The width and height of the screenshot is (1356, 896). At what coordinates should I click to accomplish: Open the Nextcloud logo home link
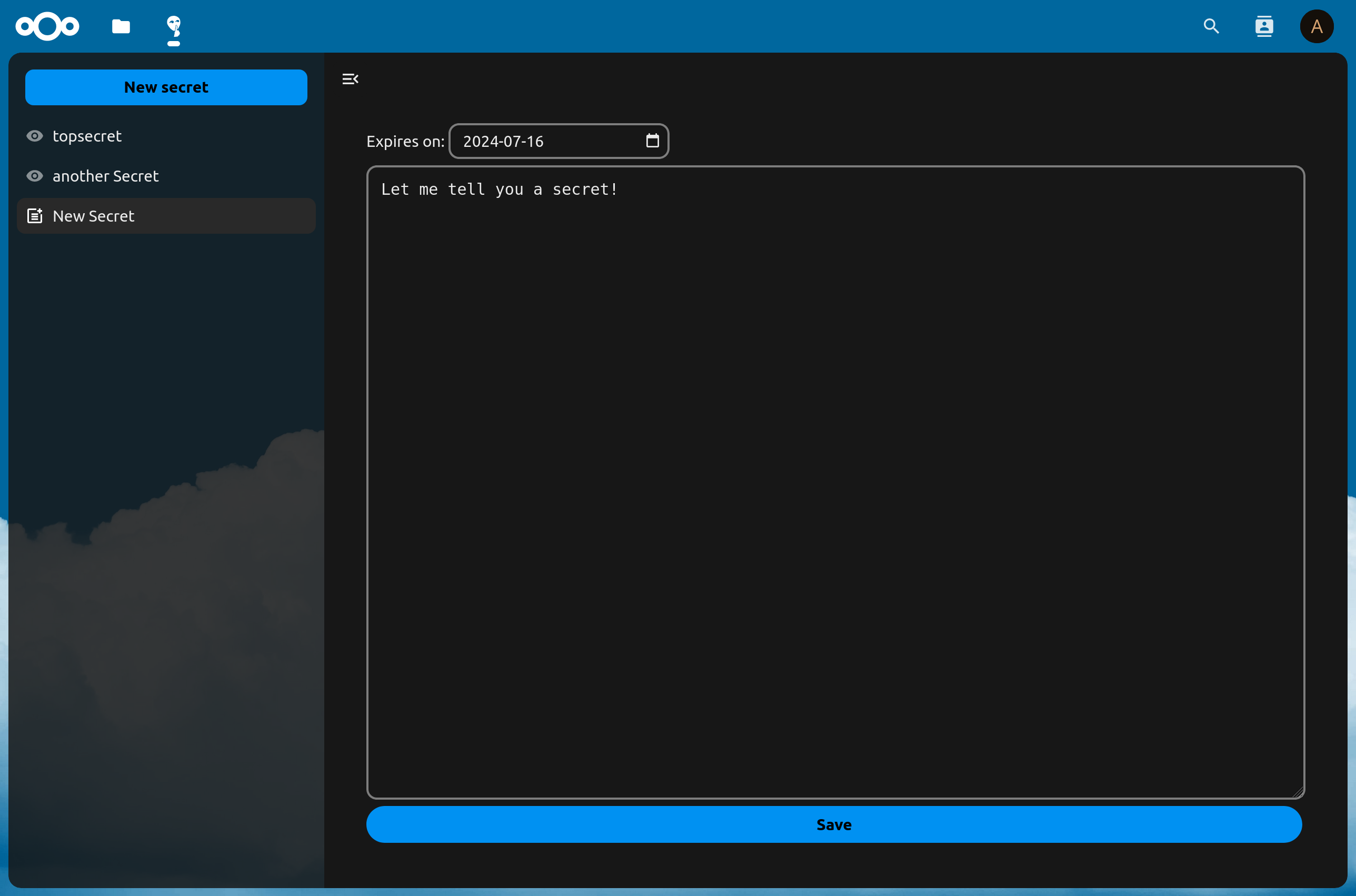[47, 26]
